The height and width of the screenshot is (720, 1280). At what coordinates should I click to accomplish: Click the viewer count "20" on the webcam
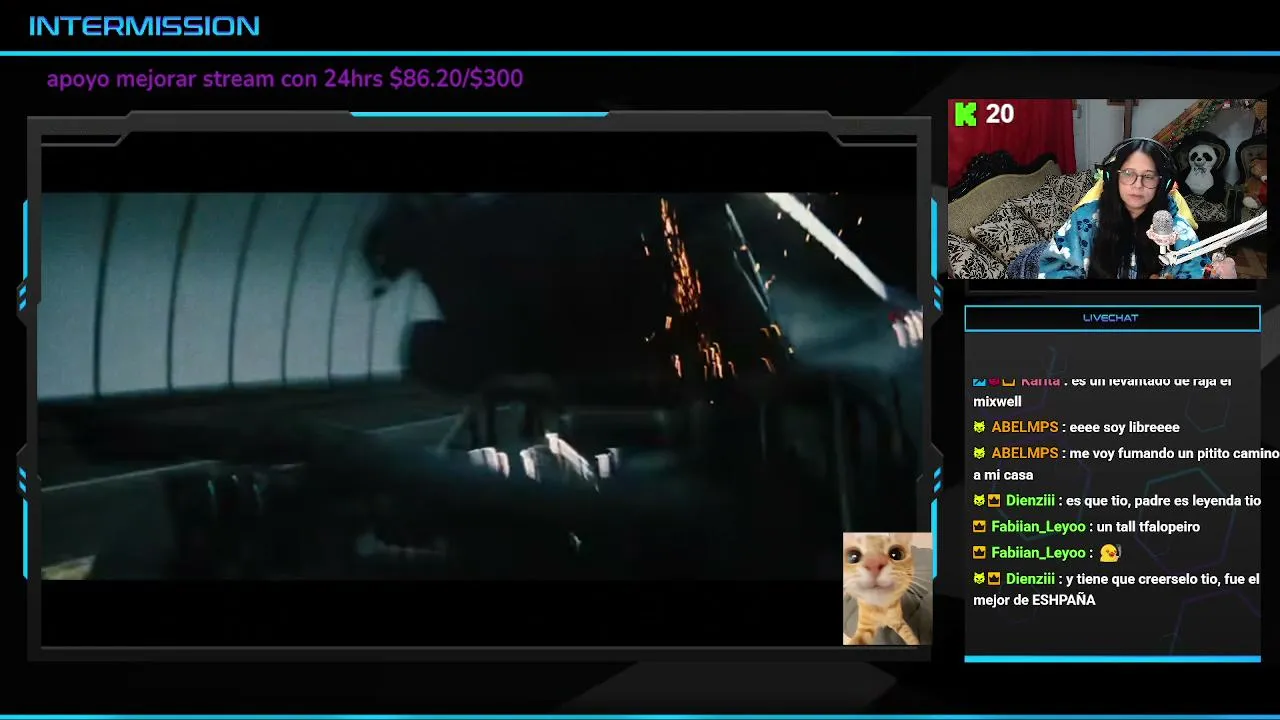click(1000, 114)
